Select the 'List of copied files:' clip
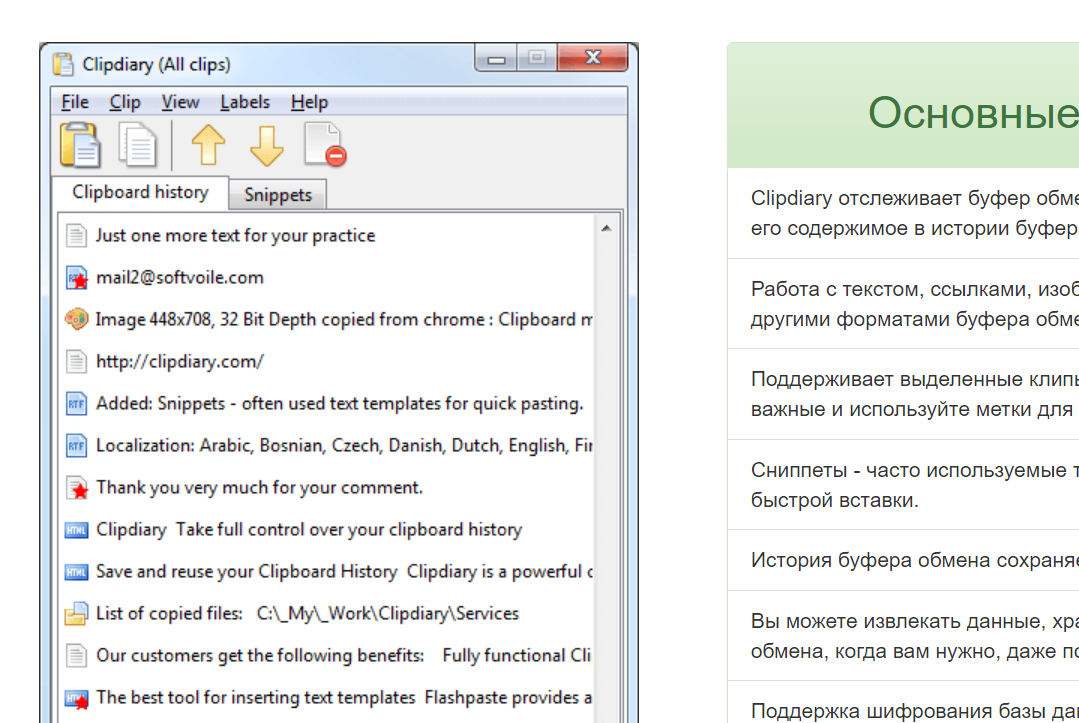The height and width of the screenshot is (723, 1079). pos(307,613)
